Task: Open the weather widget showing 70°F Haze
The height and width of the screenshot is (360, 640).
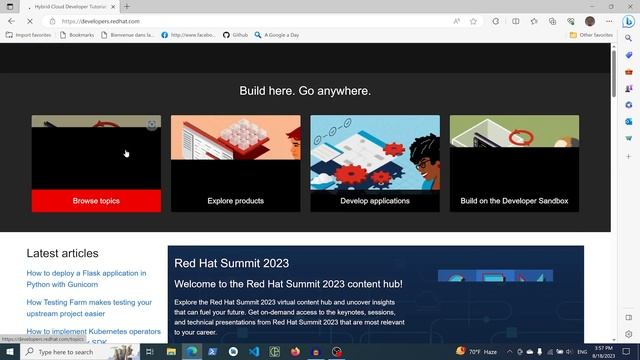Action: tap(476, 351)
